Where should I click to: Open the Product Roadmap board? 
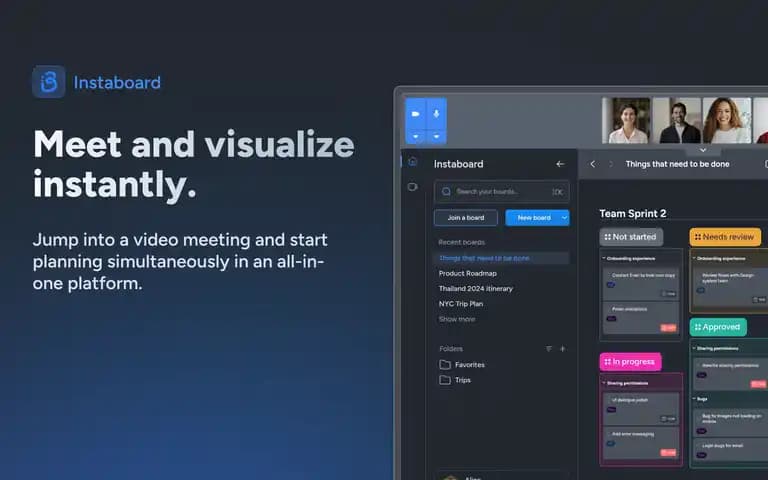coord(468,273)
